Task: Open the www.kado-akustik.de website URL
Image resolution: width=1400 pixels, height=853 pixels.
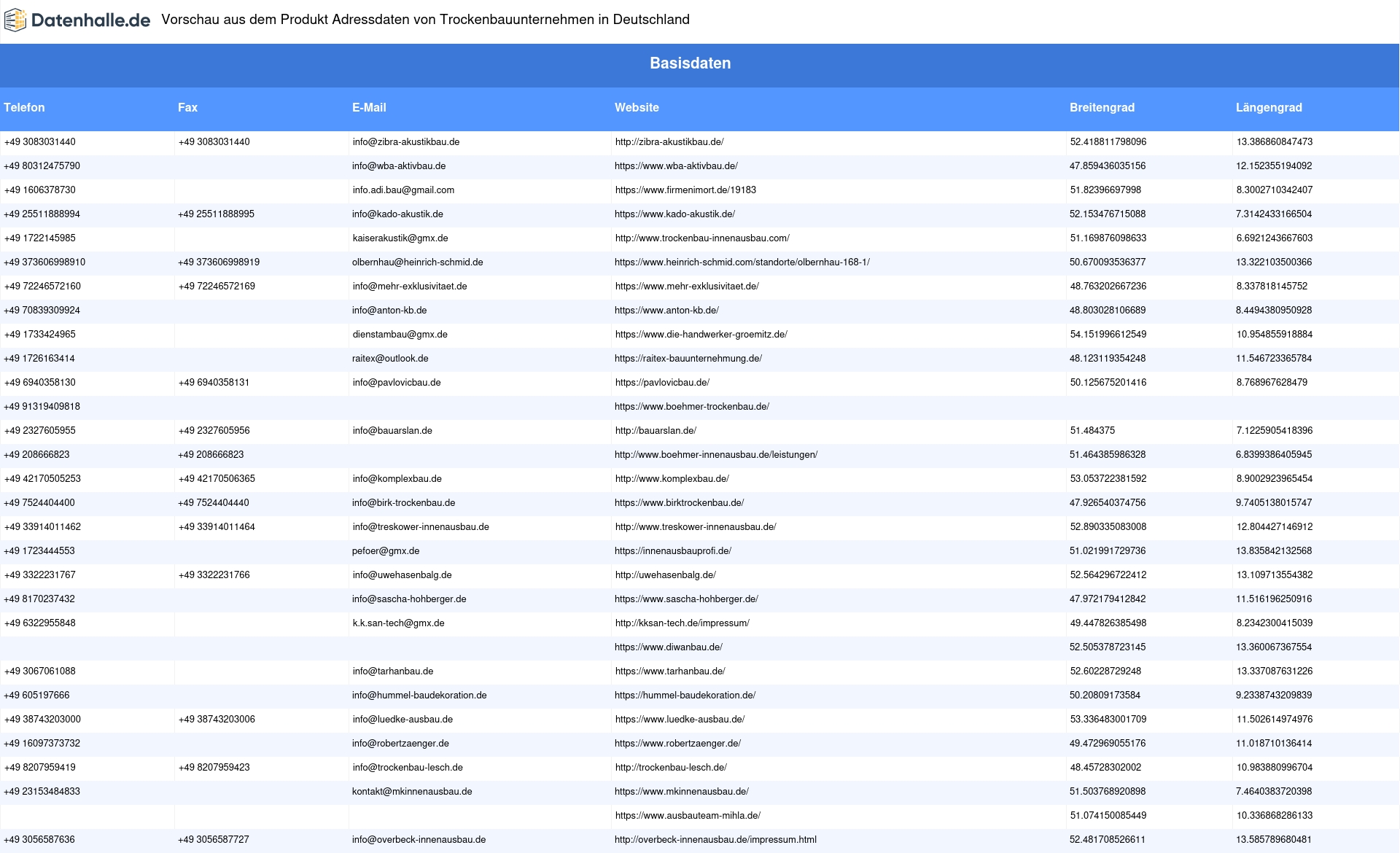Action: click(x=674, y=214)
